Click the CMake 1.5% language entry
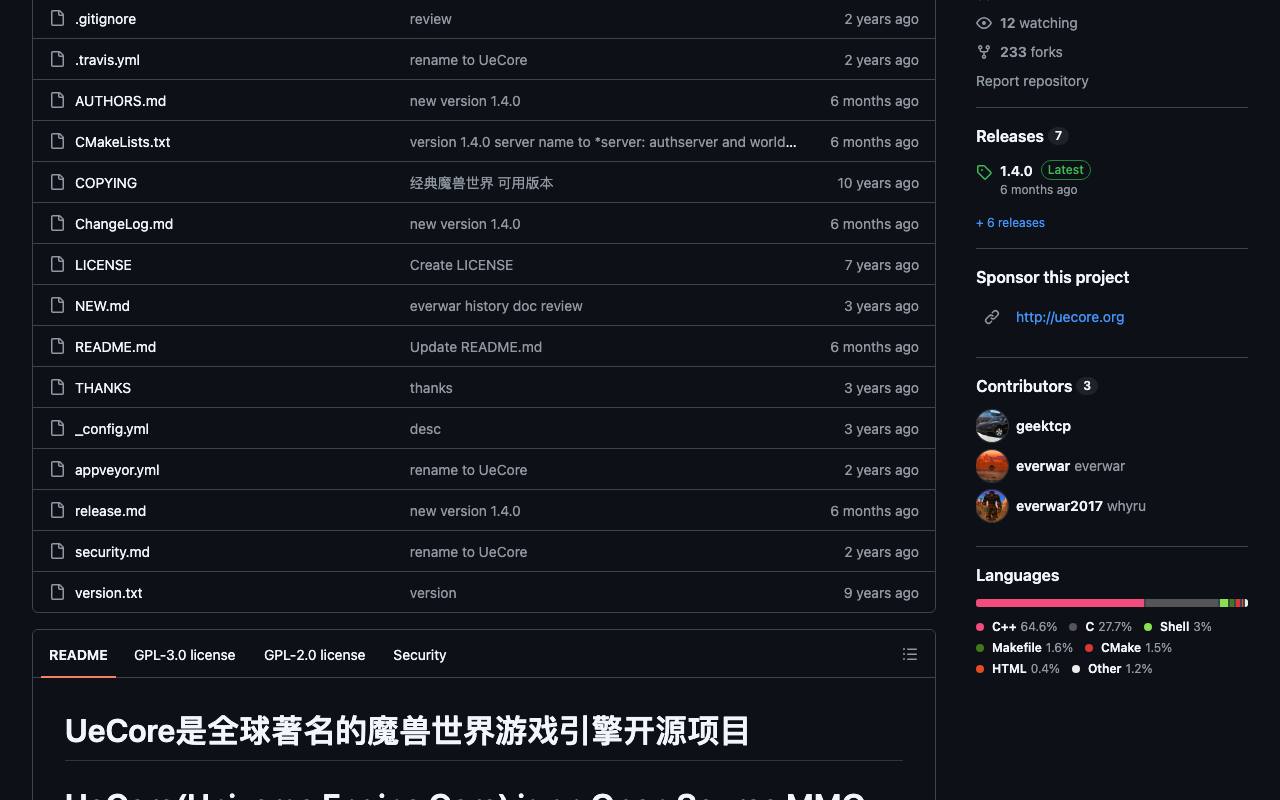Image resolution: width=1280 pixels, height=800 pixels. 1128,648
